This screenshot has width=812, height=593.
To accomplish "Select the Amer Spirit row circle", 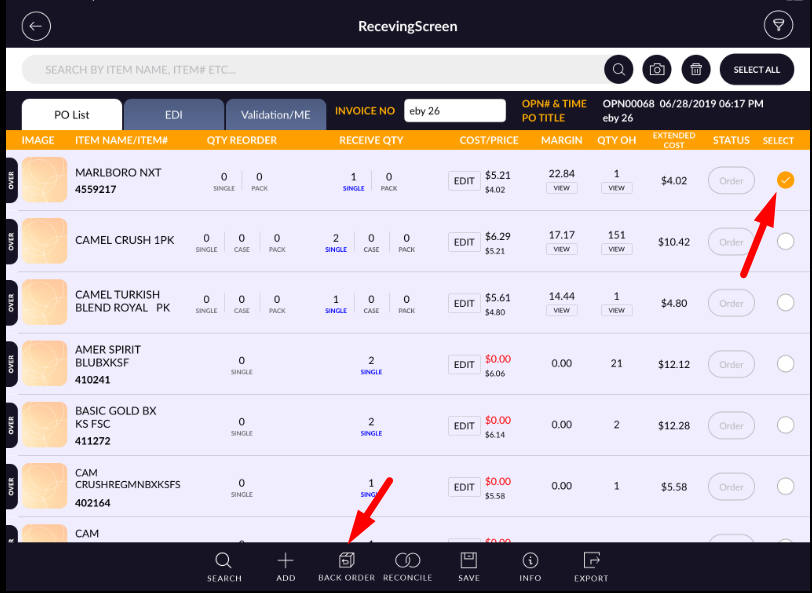I will [x=785, y=364].
